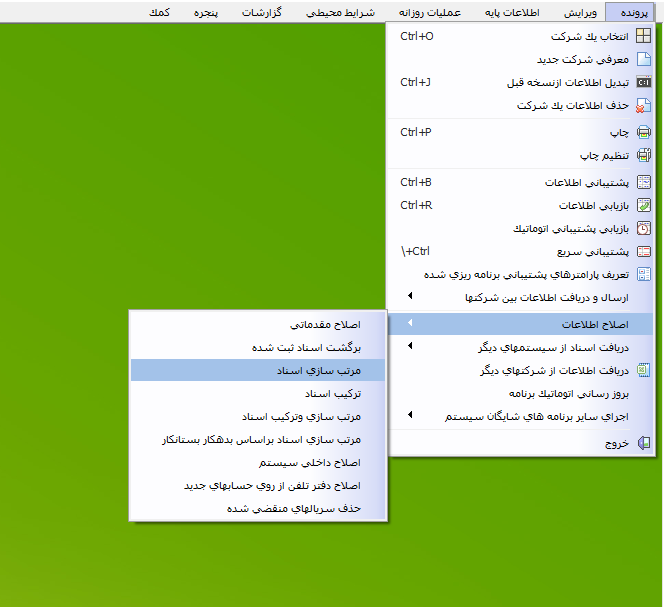Screen dimensions: 664x607
Task: Open the عمليات روزانه menu
Action: [429, 12]
